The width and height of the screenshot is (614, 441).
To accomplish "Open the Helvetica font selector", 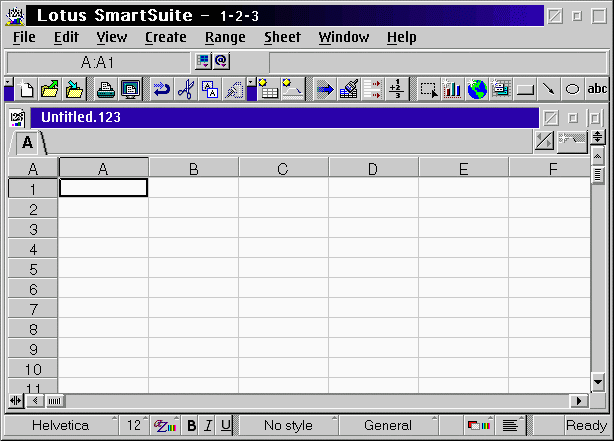I will (61, 425).
